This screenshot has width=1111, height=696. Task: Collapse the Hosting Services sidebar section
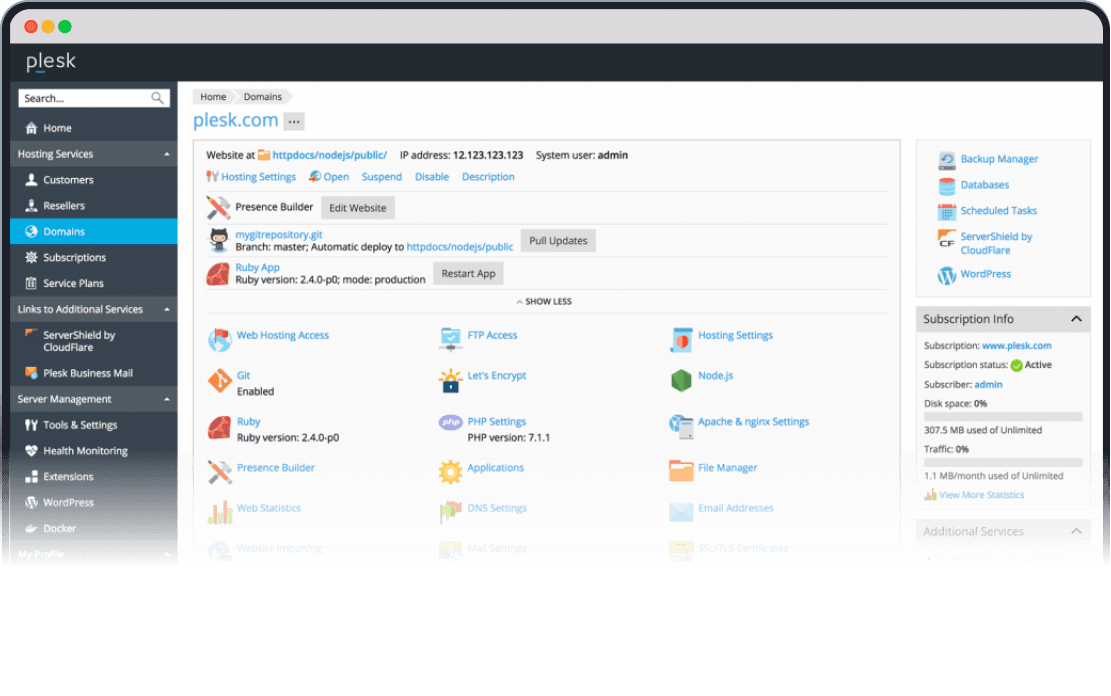[167, 155]
